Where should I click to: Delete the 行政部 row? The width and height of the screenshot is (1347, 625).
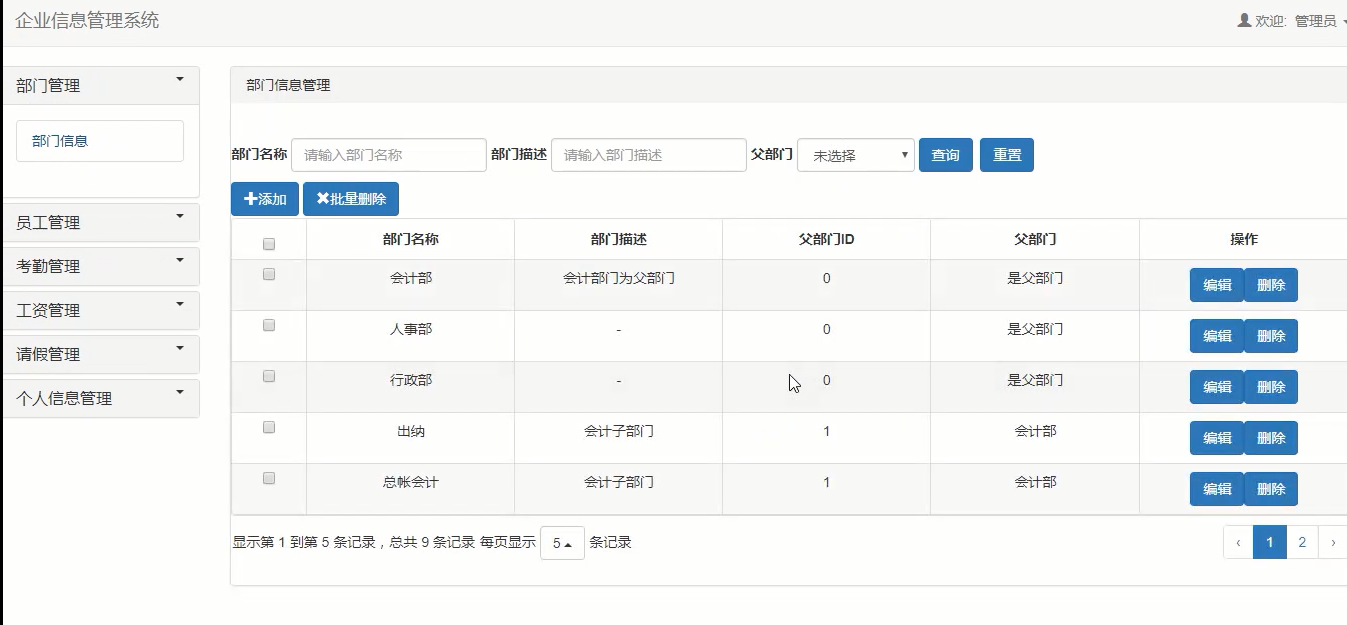tap(1271, 387)
